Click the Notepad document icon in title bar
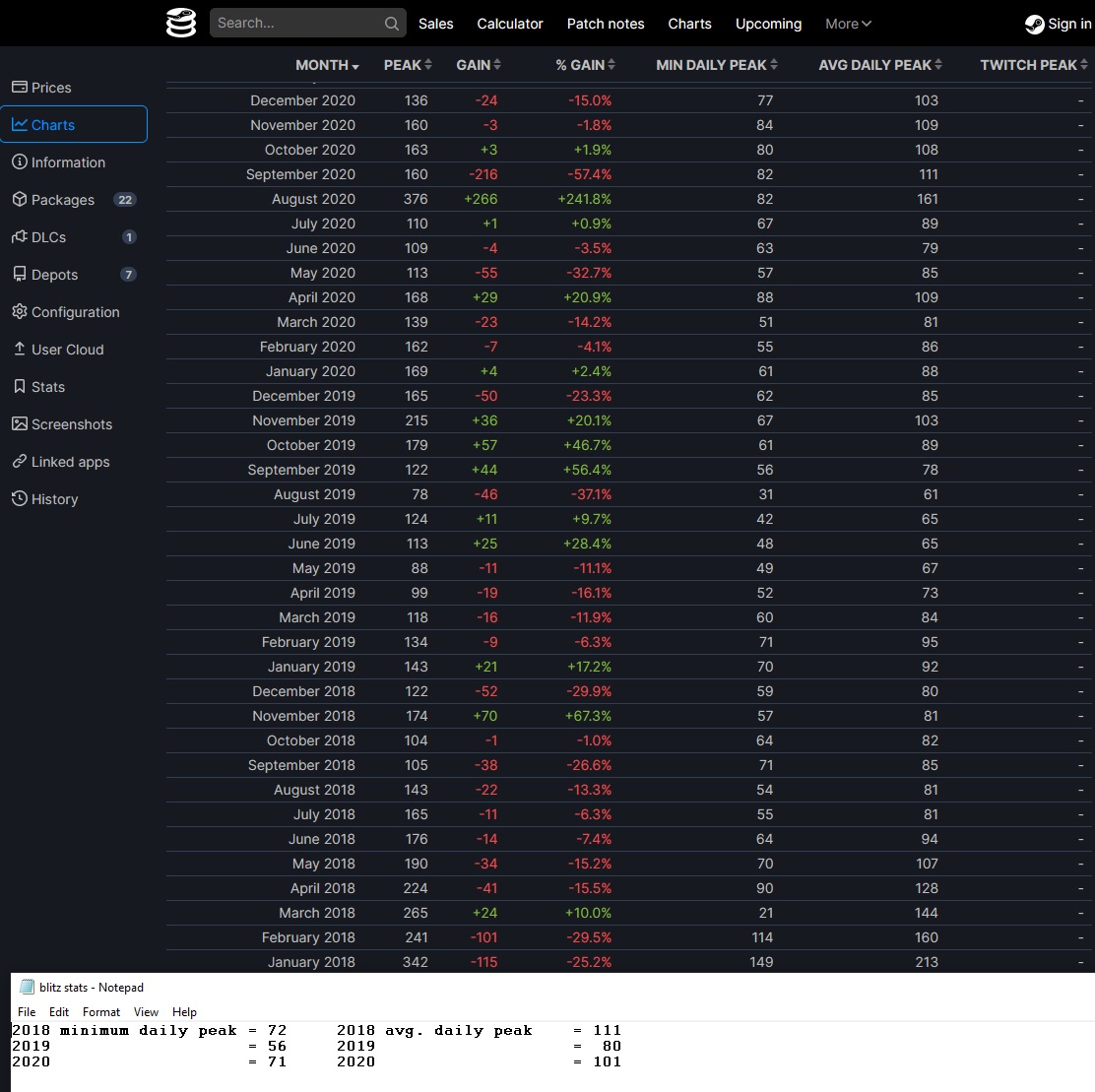The image size is (1095, 1092). click(x=27, y=987)
